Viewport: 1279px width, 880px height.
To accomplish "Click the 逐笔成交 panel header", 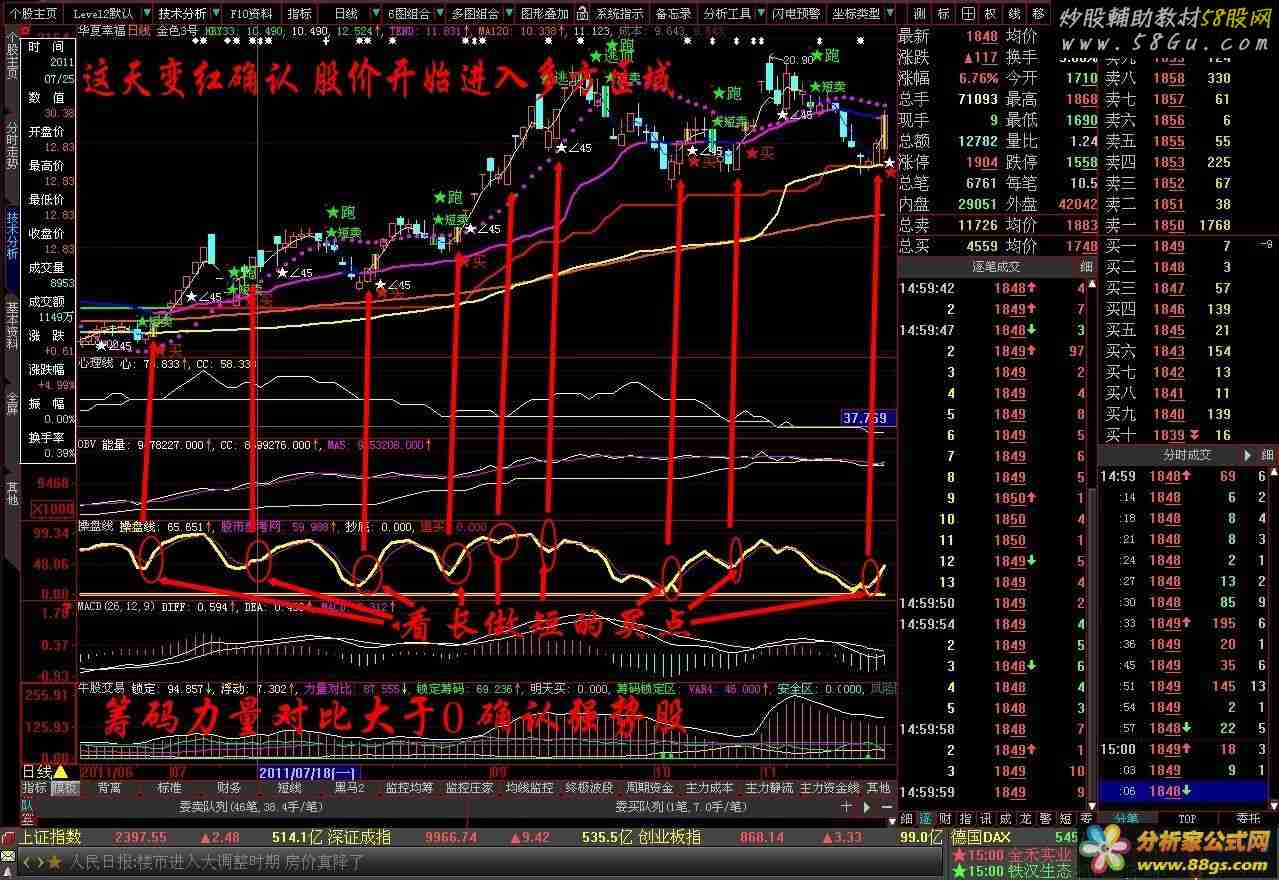I will coord(996,267).
